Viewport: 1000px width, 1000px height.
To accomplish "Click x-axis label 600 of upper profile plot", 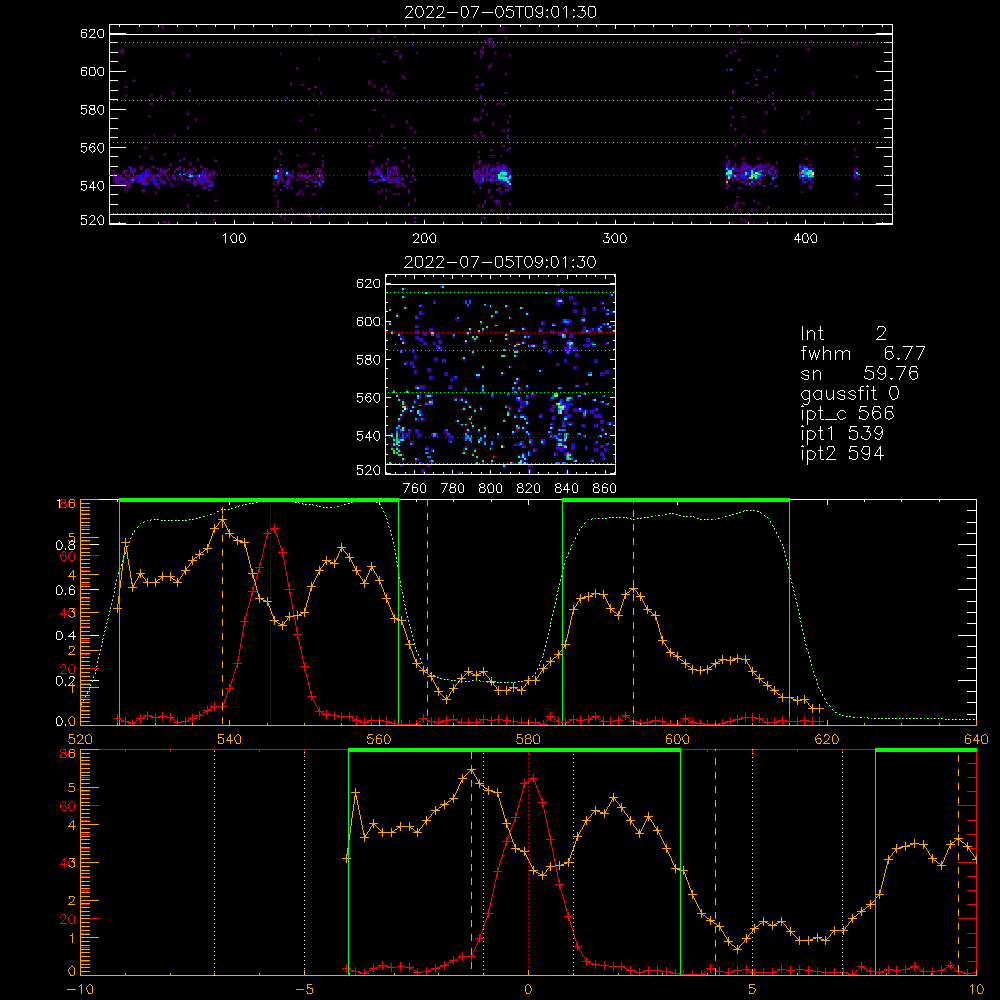I will 677,740.
